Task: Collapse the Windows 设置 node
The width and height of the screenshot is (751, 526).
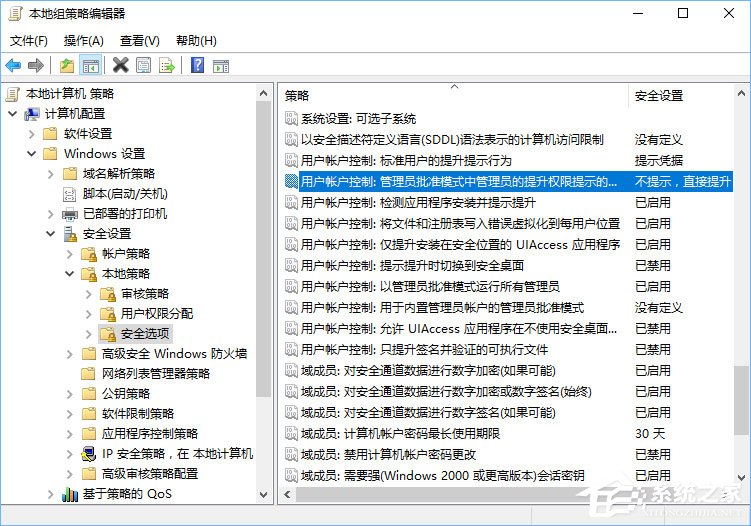Action: (32, 154)
